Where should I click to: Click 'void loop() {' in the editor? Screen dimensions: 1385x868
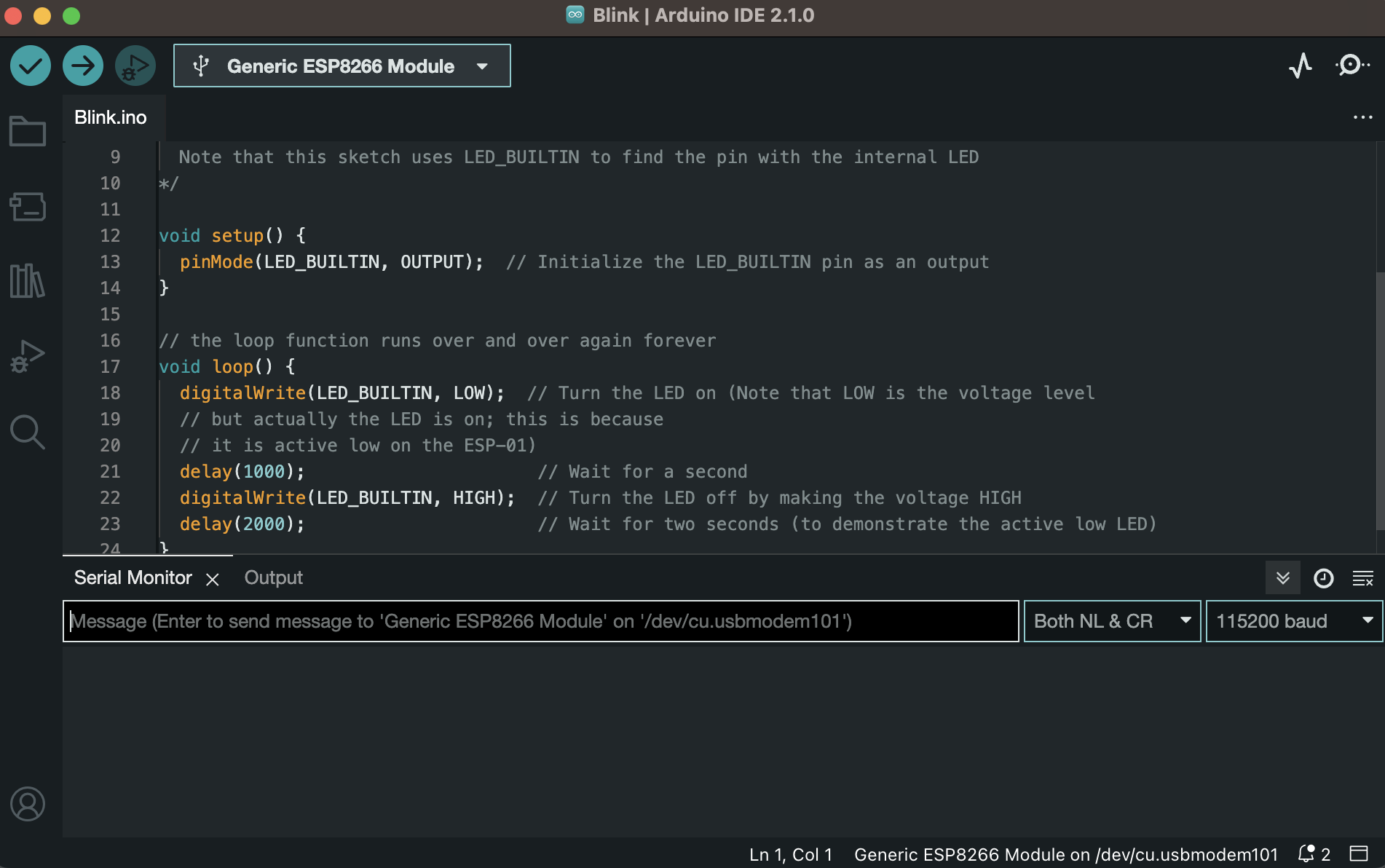pyautogui.click(x=227, y=367)
